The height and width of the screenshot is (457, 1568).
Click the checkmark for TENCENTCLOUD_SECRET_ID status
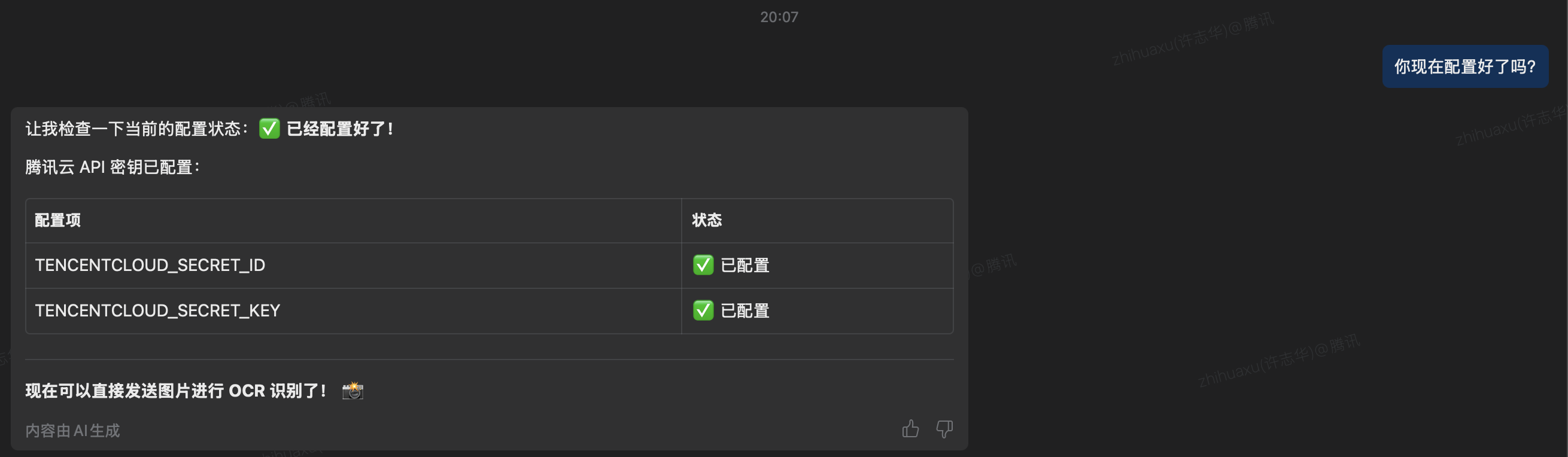click(x=704, y=266)
